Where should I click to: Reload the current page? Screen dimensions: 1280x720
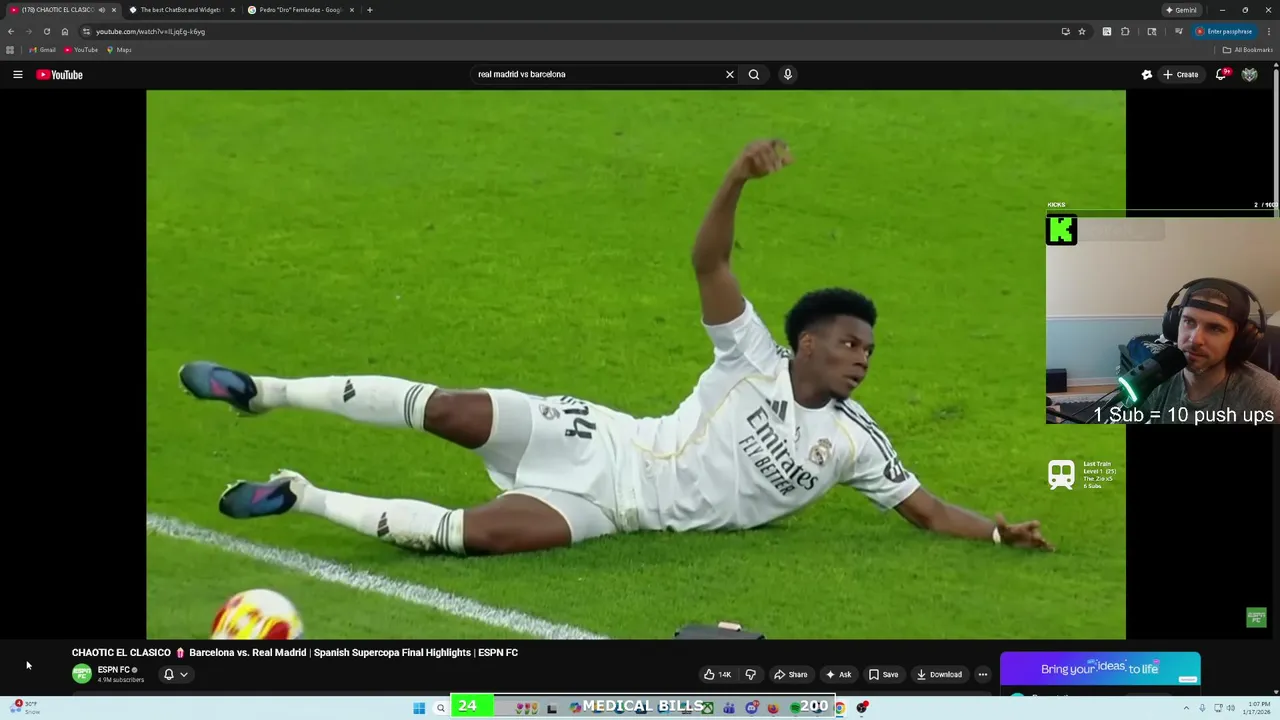tap(46, 31)
